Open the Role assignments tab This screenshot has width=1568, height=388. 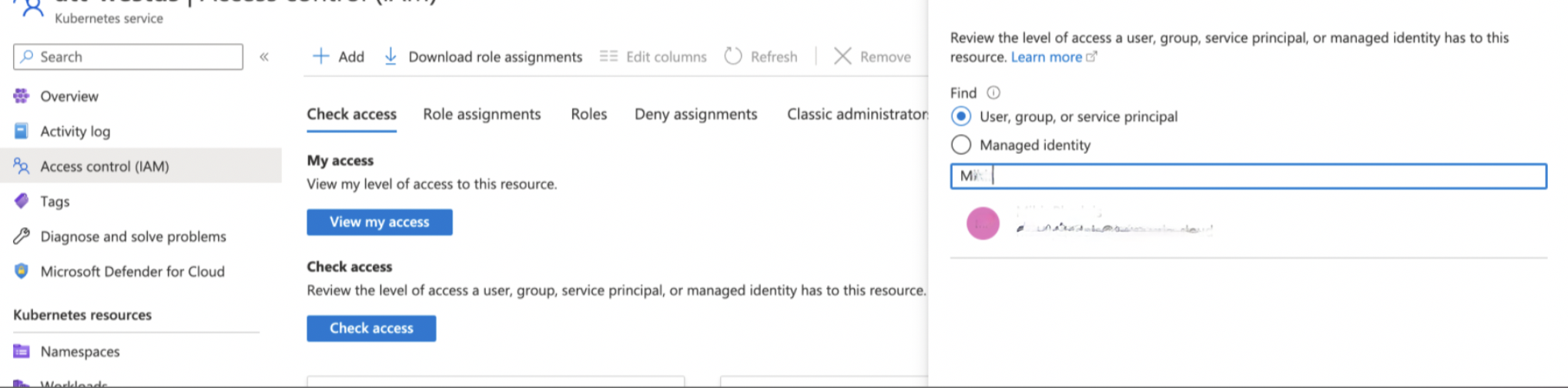pos(482,114)
